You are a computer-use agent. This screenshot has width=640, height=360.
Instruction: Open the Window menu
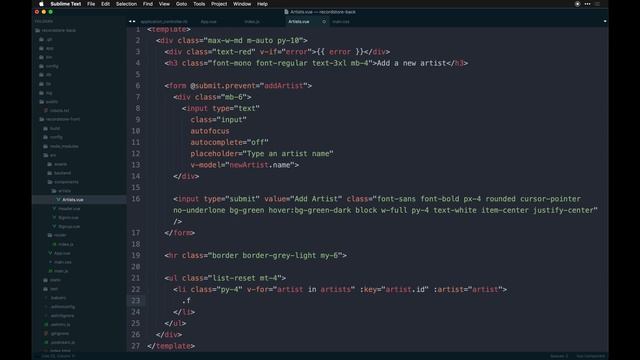pyautogui.click(x=242, y=4)
